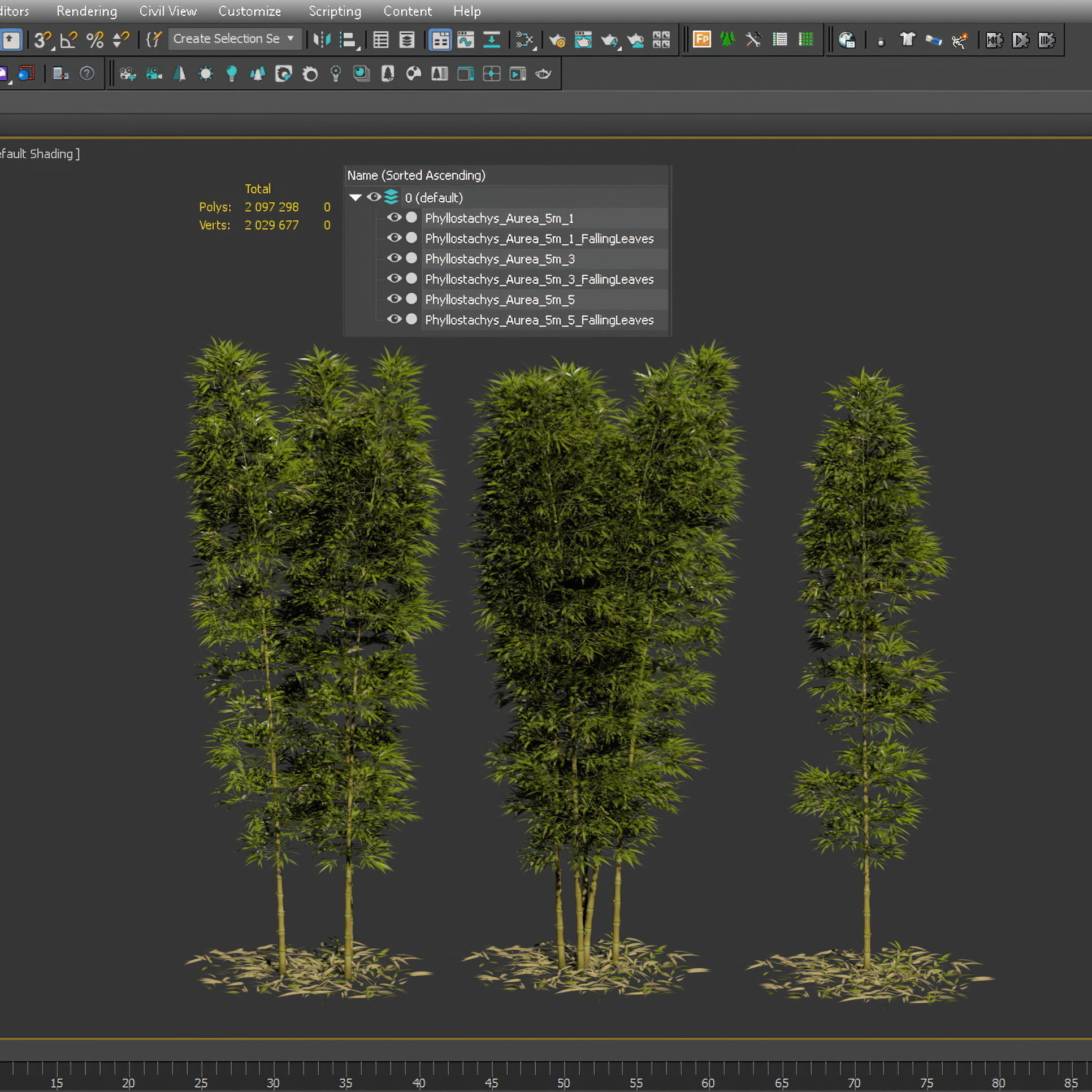1092x1092 pixels.
Task: Toggle the 3D Snaps icon
Action: [42, 40]
